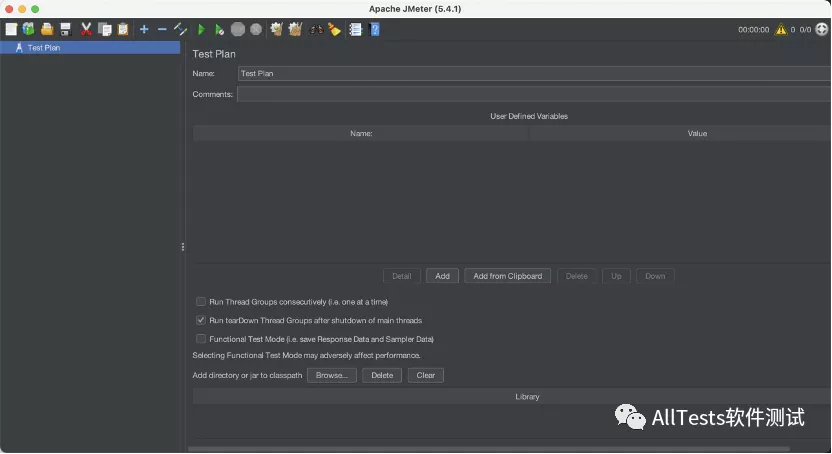
Task: Enable Functional Test Mode checkbox
Action: (201, 339)
